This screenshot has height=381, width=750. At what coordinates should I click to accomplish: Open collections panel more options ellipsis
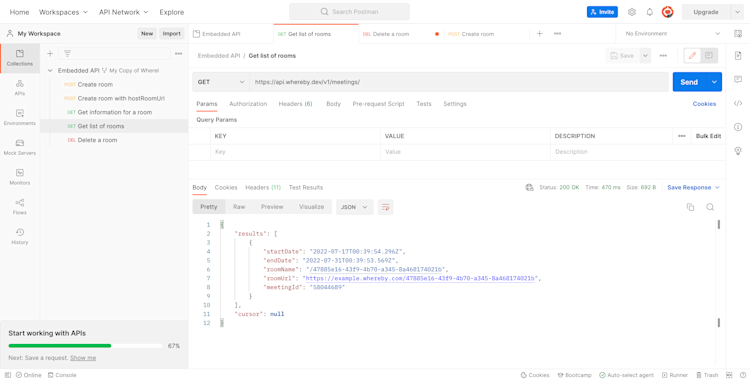[x=178, y=54]
